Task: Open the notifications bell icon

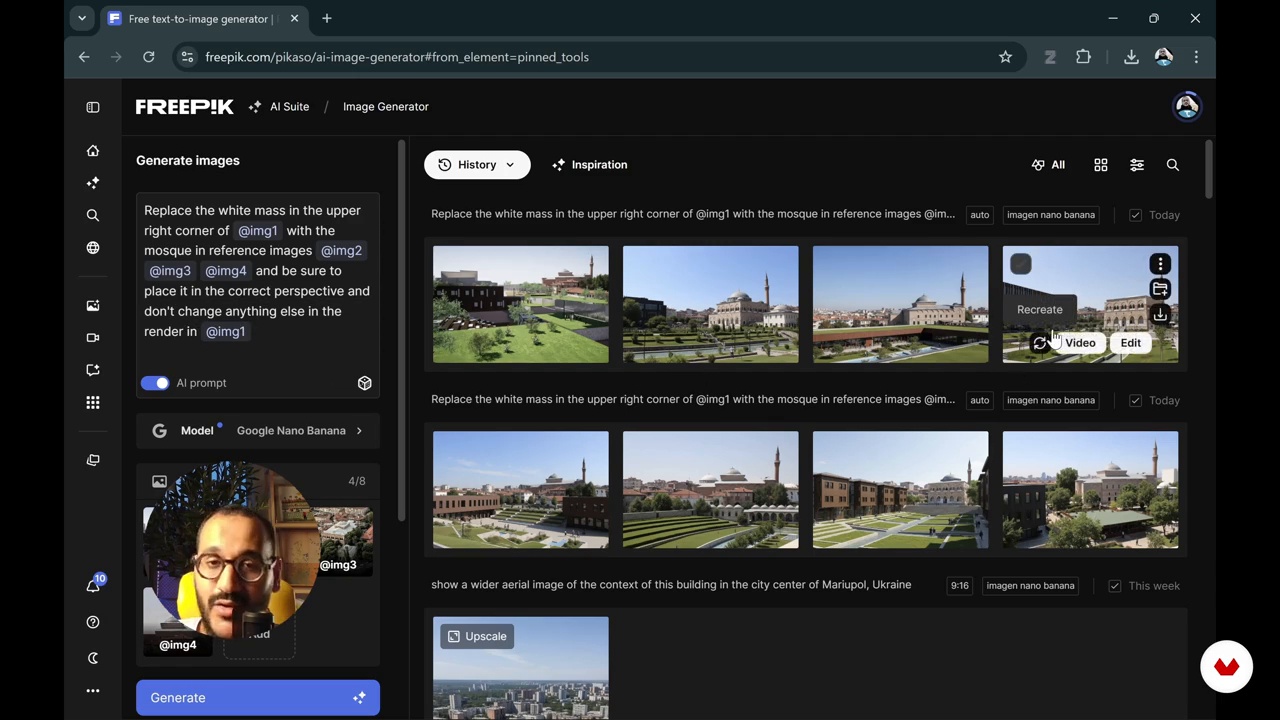Action: (93, 586)
